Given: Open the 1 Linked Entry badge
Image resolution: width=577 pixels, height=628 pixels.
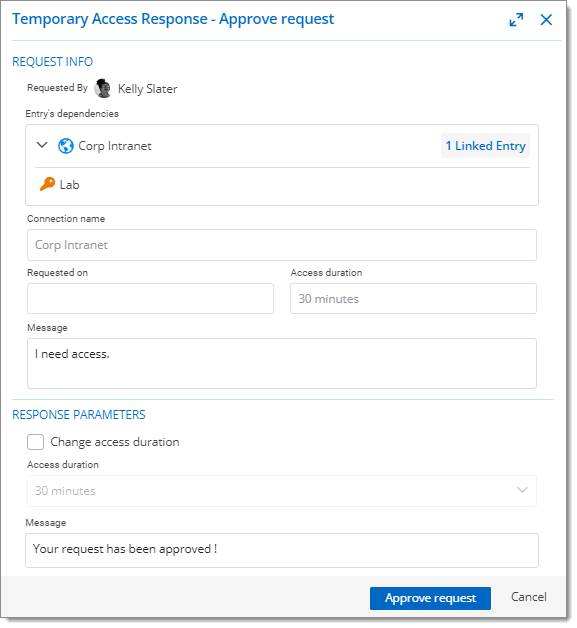Looking at the screenshot, I should (x=485, y=146).
